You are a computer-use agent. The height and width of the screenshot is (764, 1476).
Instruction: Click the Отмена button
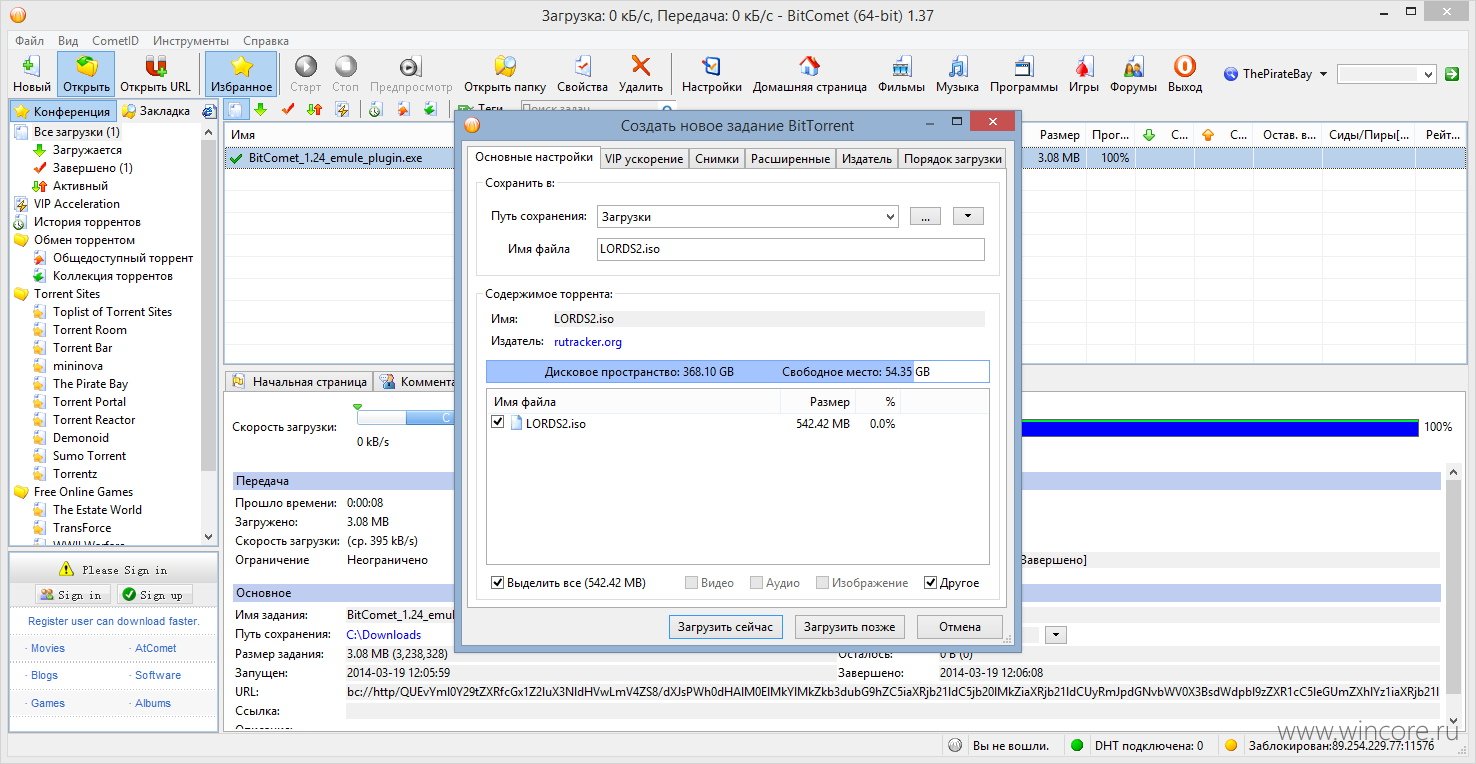click(960, 627)
